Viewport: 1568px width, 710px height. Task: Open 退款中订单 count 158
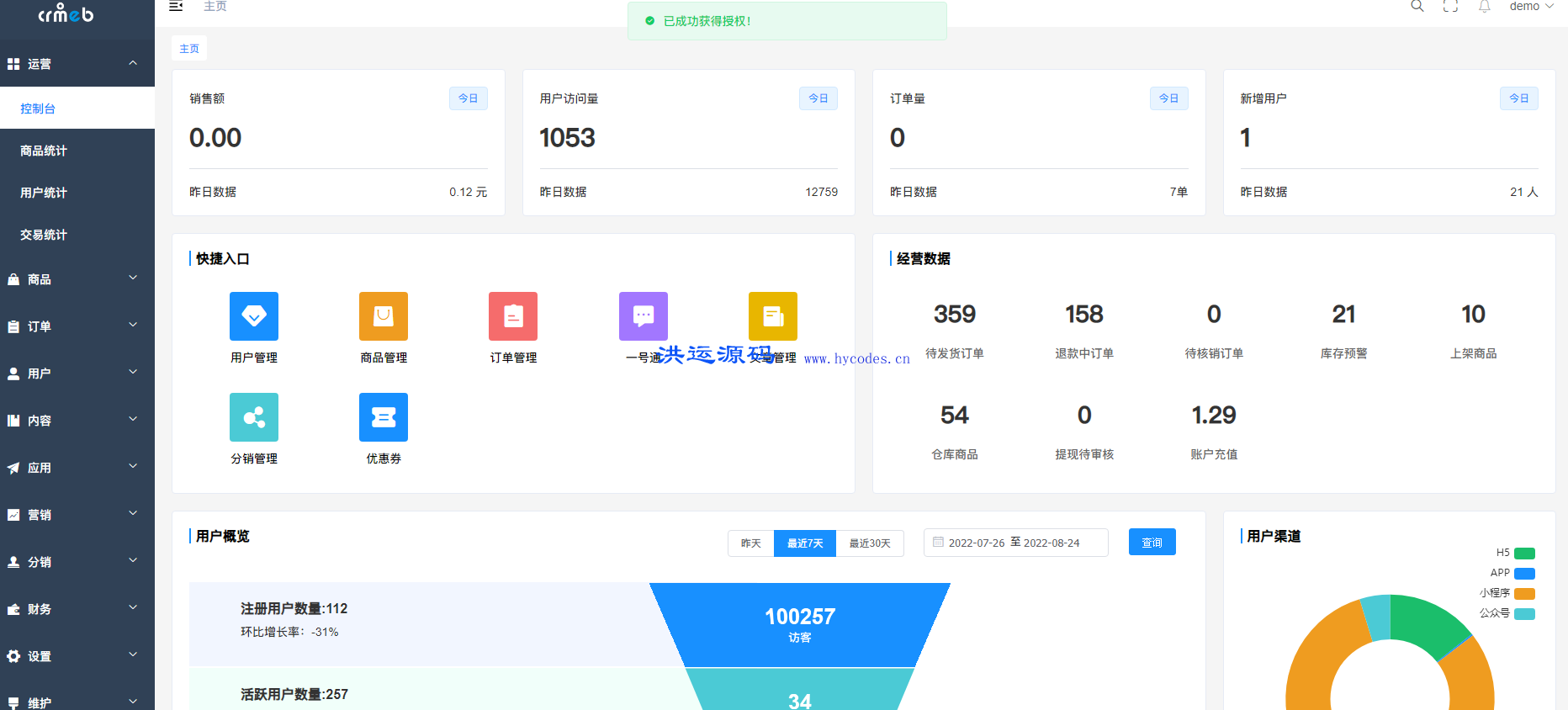tap(1084, 315)
